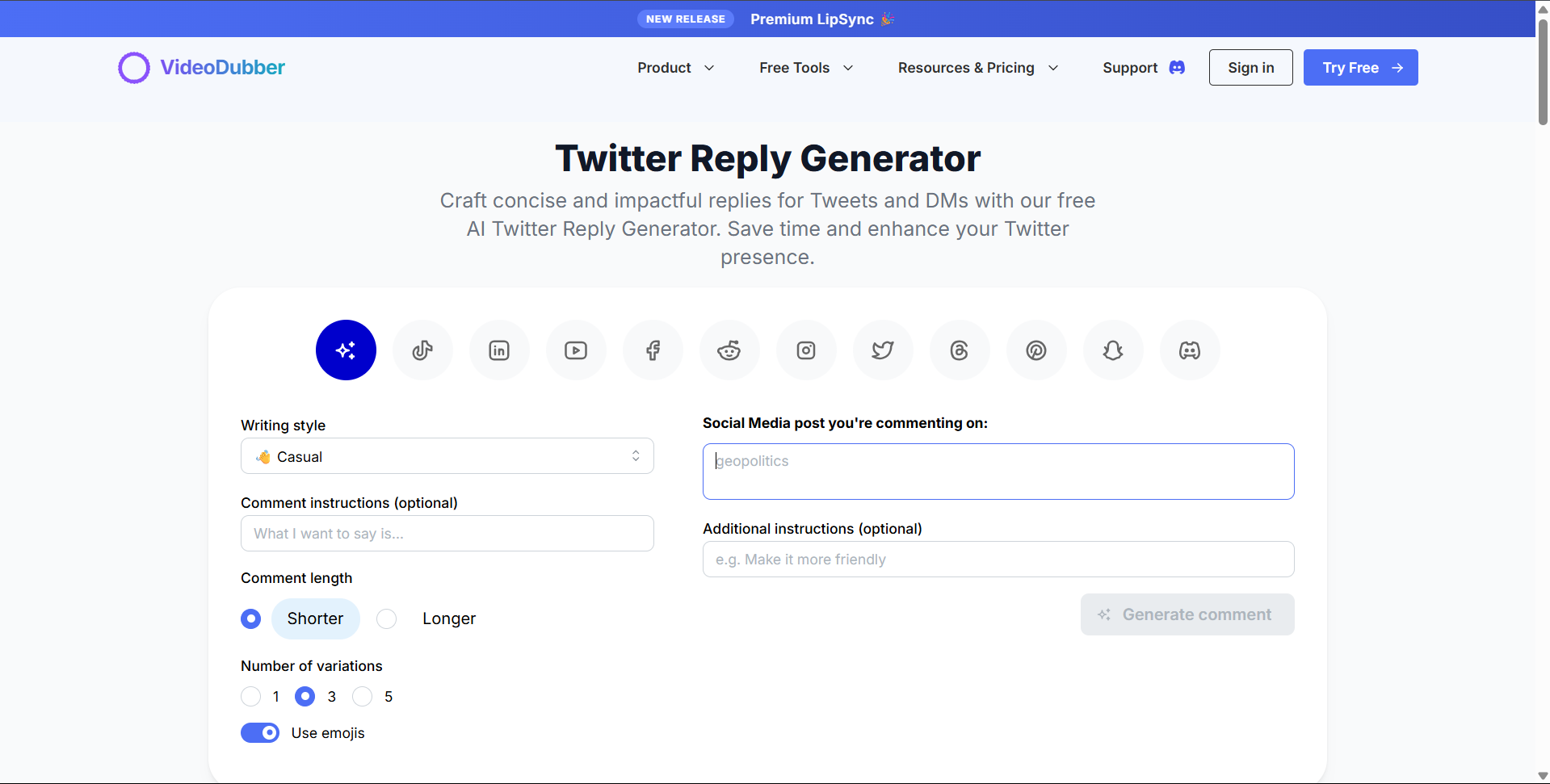Choose 5 variations
Viewport: 1550px width, 784px height.
[x=362, y=696]
